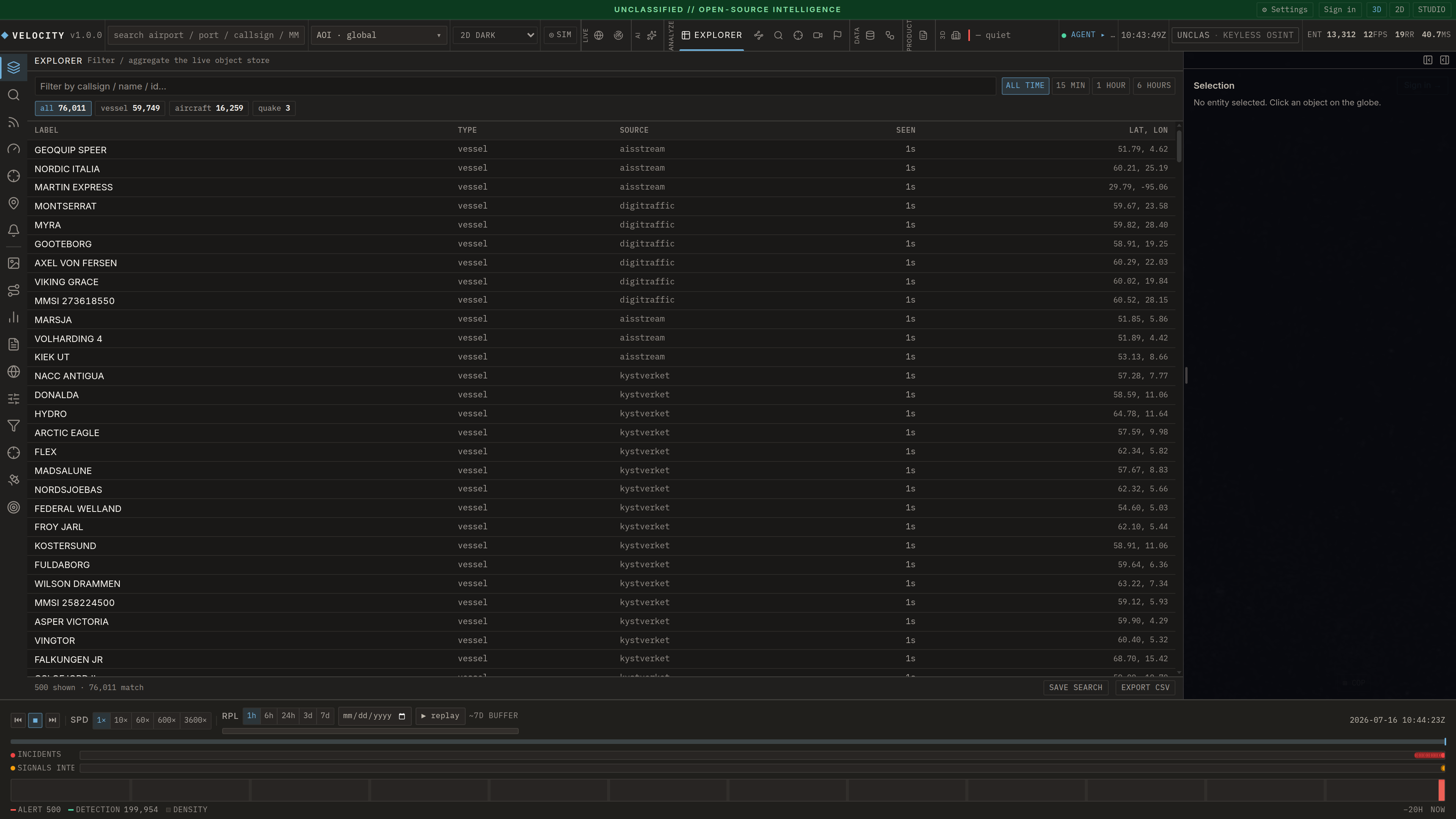Viewport: 1456px width, 819px height.
Task: Open the concentric target sidebar icon
Action: point(14,508)
